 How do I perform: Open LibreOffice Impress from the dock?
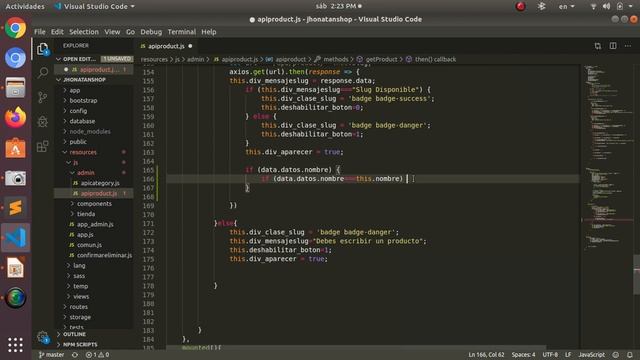click(16, 268)
